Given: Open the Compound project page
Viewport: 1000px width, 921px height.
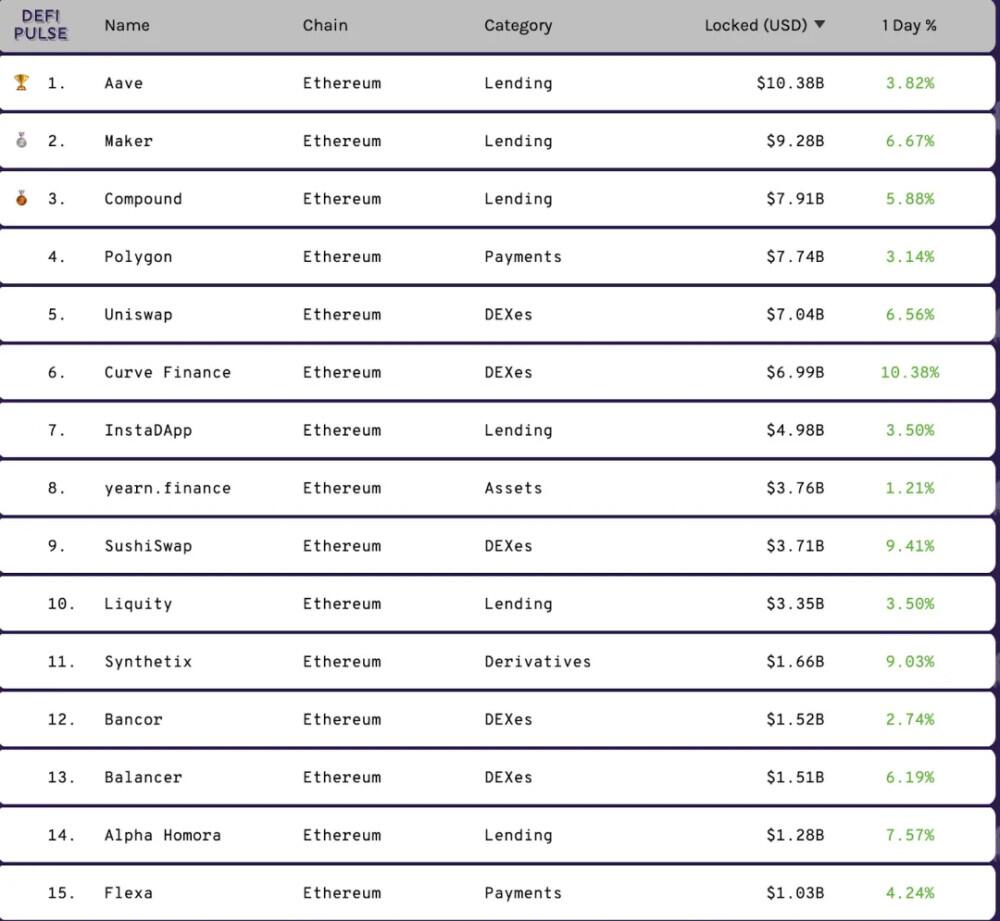Looking at the screenshot, I should tap(143, 199).
